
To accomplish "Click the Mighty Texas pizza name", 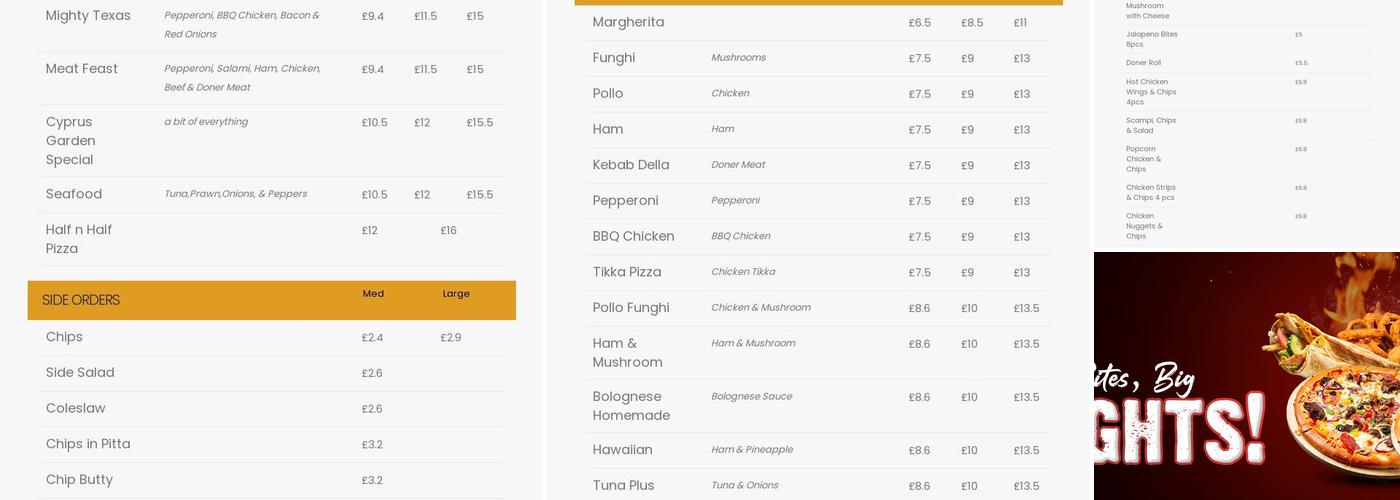I will point(88,16).
